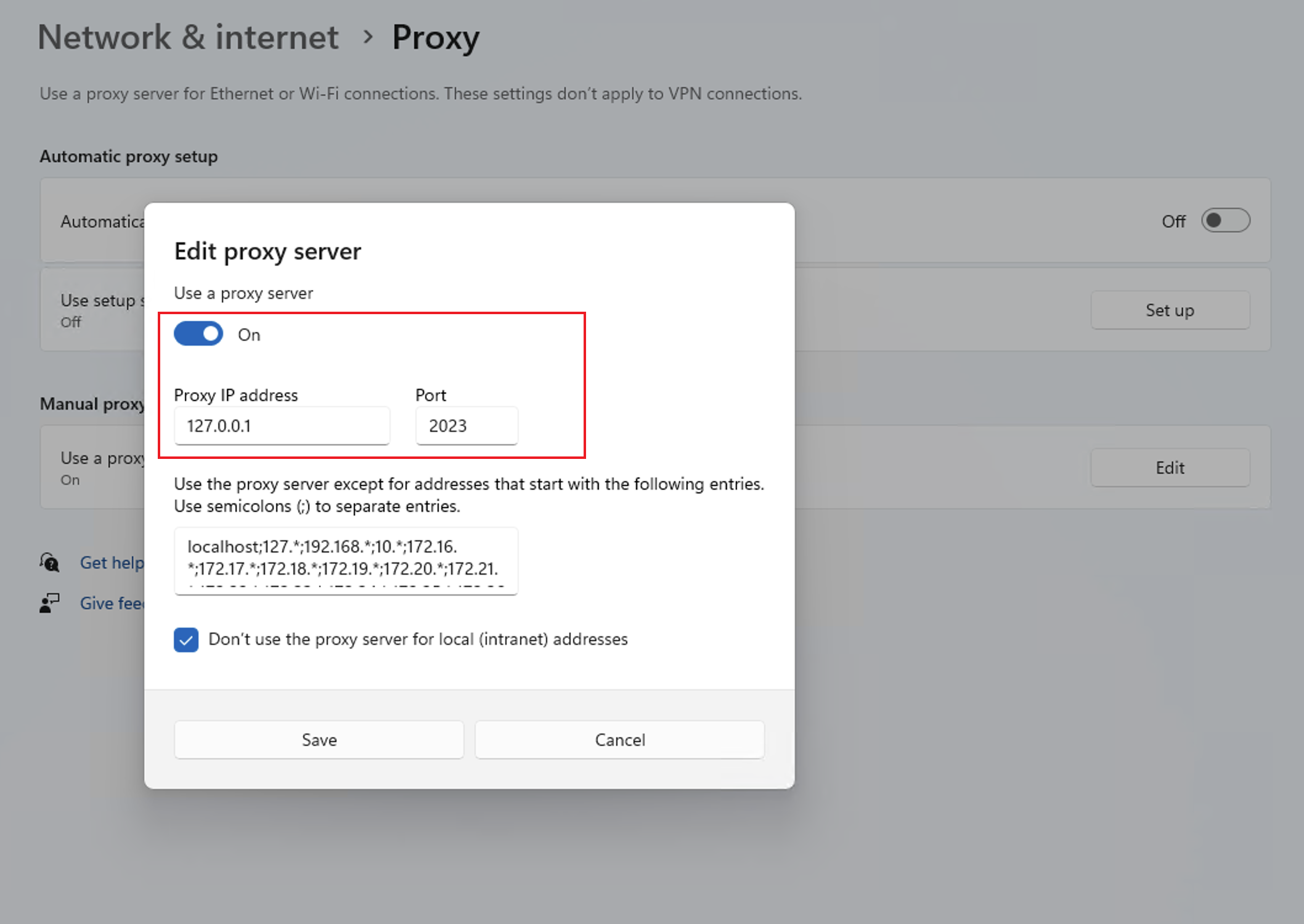Image resolution: width=1304 pixels, height=924 pixels.
Task: Click the Edit proxy server dialog heading
Action: coord(267,252)
